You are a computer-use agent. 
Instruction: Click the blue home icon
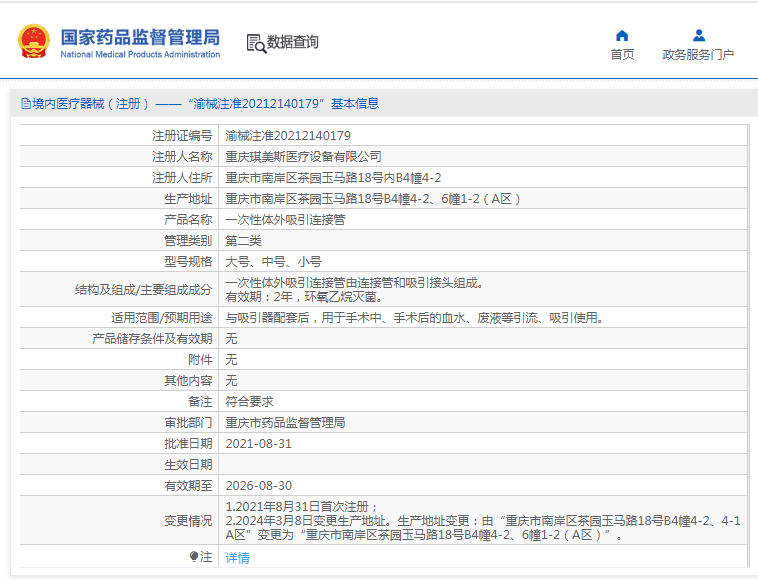[622, 35]
